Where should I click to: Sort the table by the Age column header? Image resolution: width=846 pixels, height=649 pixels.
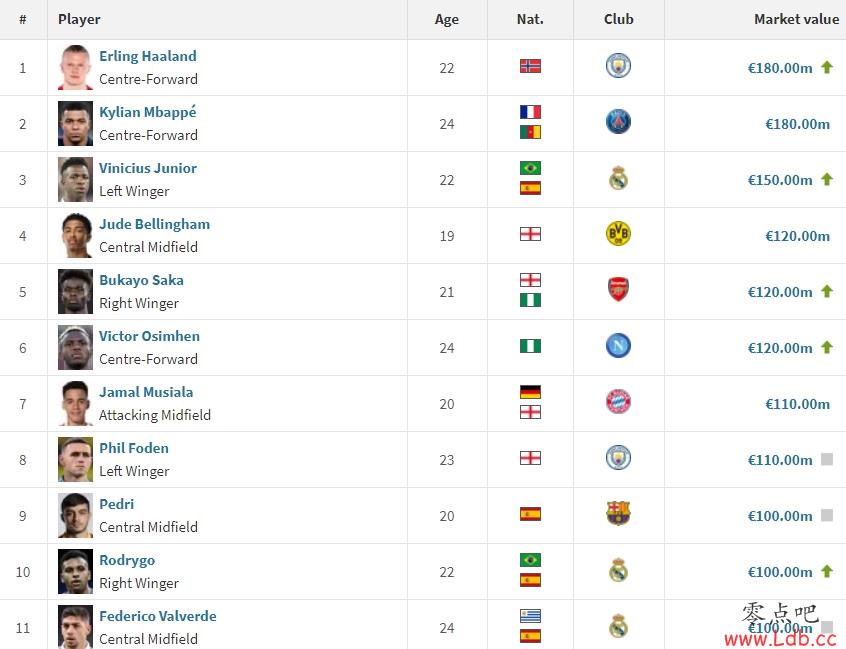pos(447,19)
